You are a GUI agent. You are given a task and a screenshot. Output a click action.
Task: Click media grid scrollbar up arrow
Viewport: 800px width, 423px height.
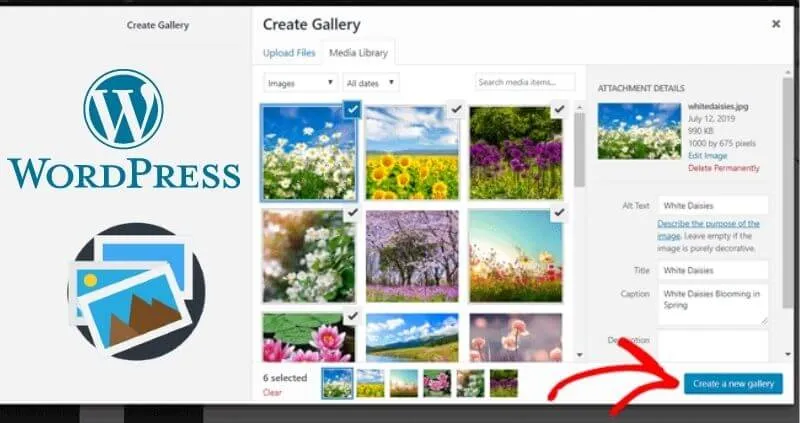pyautogui.click(x=579, y=107)
